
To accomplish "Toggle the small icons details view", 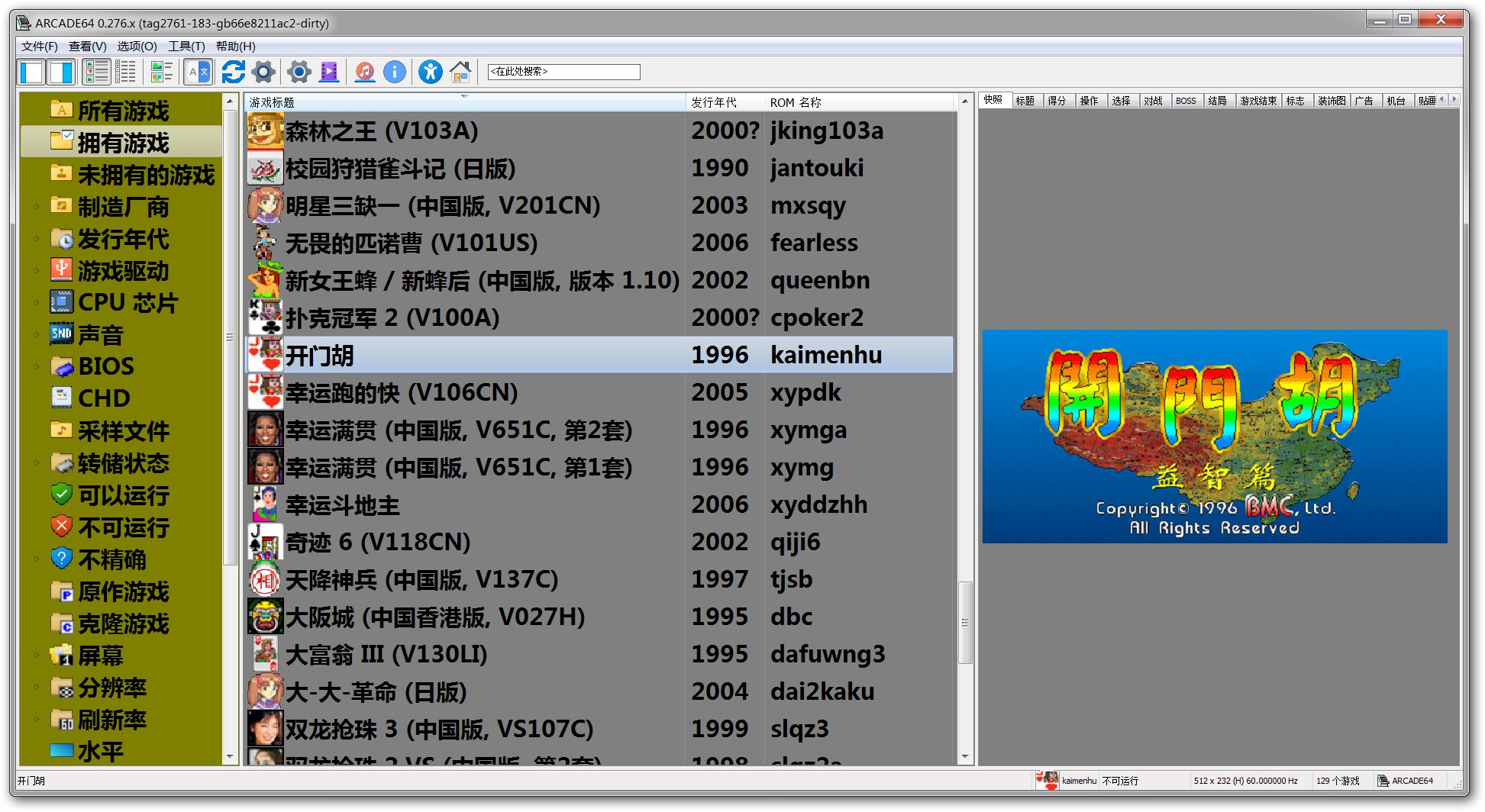I will (126, 72).
